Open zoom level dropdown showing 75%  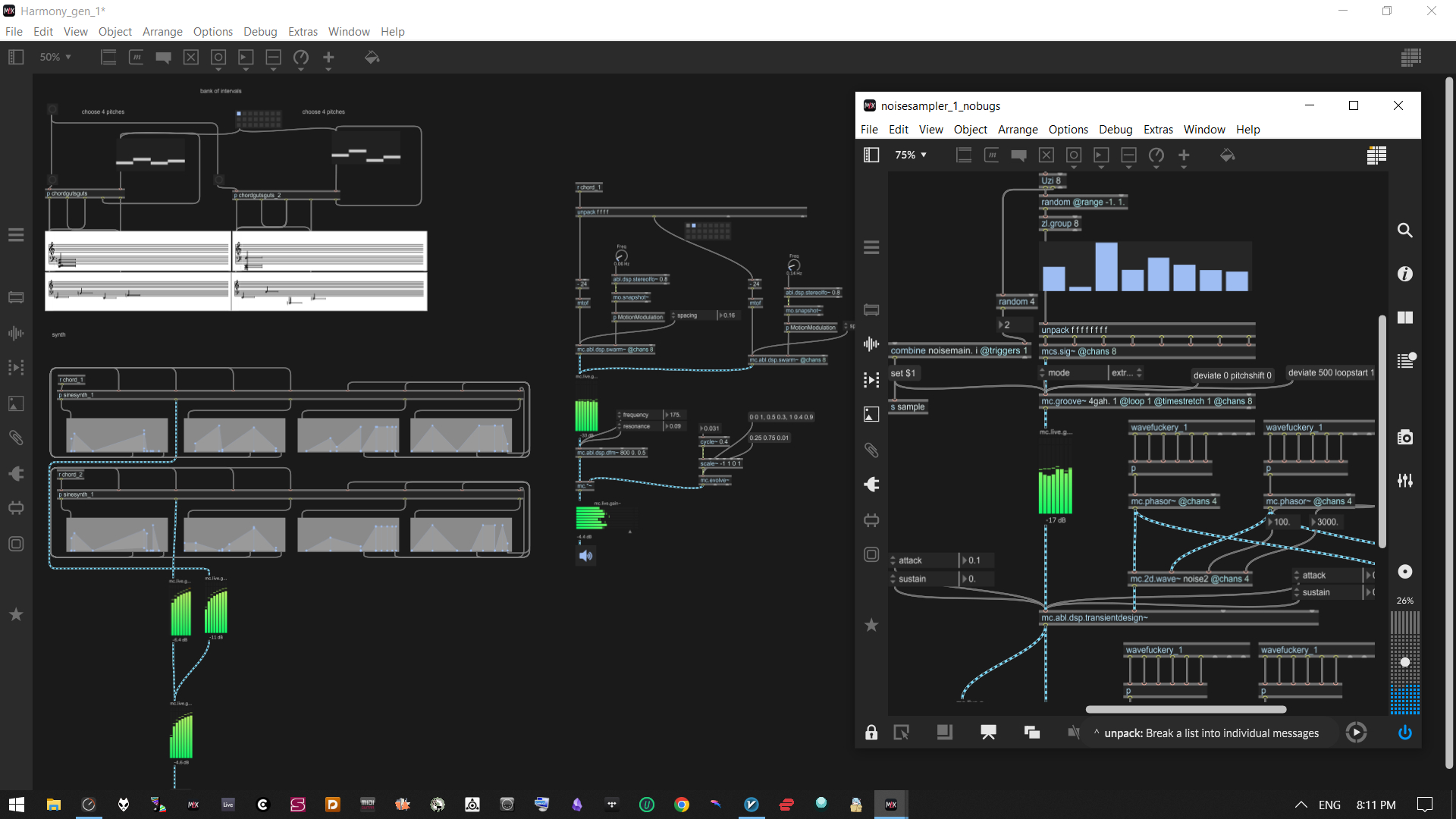(911, 155)
